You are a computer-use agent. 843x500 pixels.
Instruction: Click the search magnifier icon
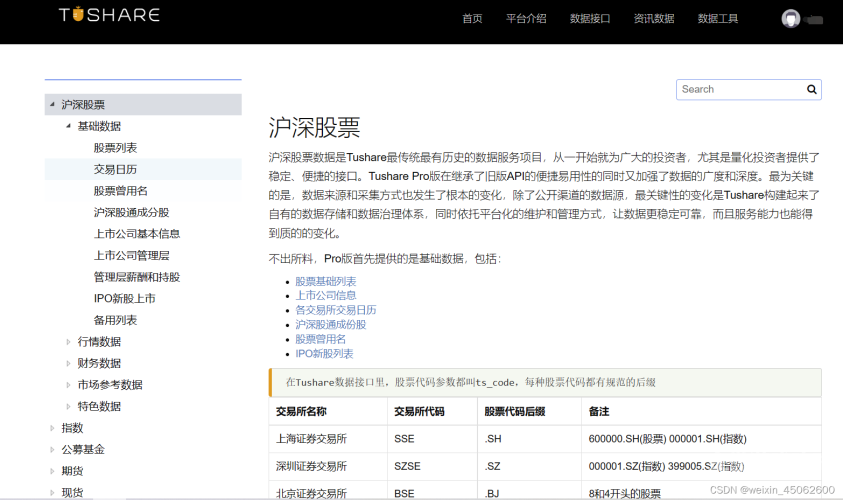coord(811,89)
